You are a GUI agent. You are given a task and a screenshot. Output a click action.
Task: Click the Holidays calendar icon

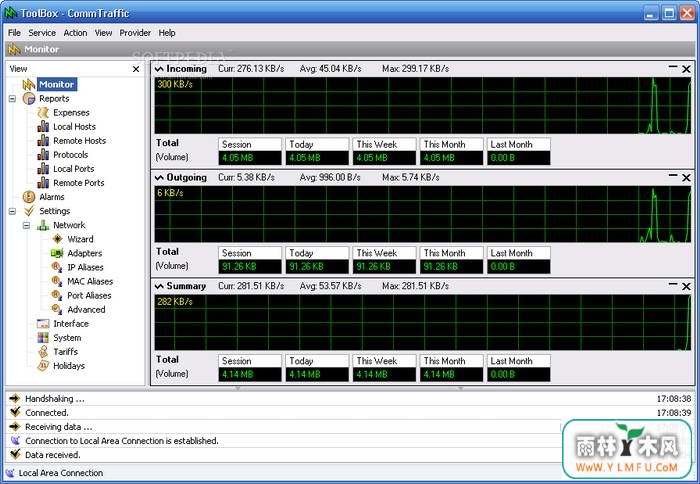[x=43, y=366]
